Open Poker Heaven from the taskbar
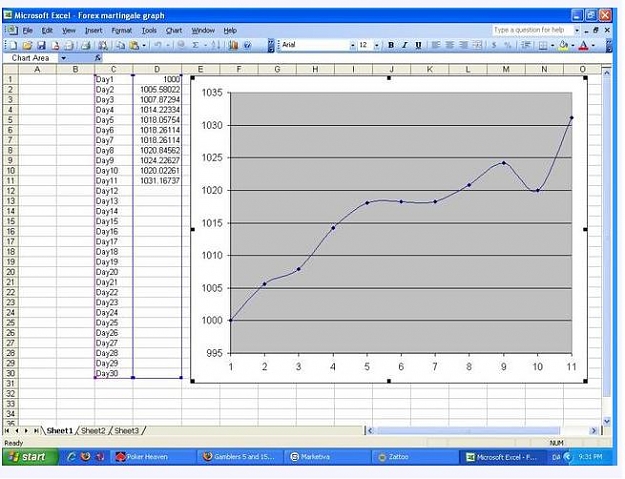Screen dimensions: 625x479 coord(152,457)
